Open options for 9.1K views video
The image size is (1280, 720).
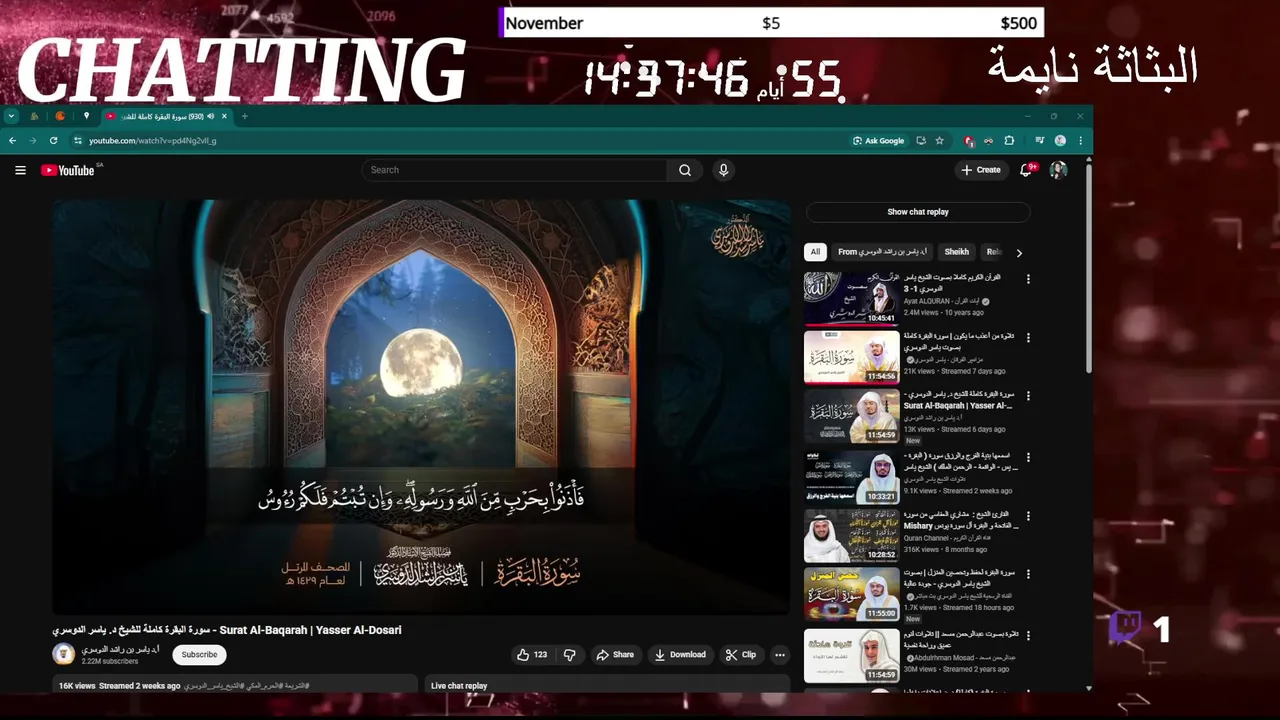pyautogui.click(x=1028, y=457)
